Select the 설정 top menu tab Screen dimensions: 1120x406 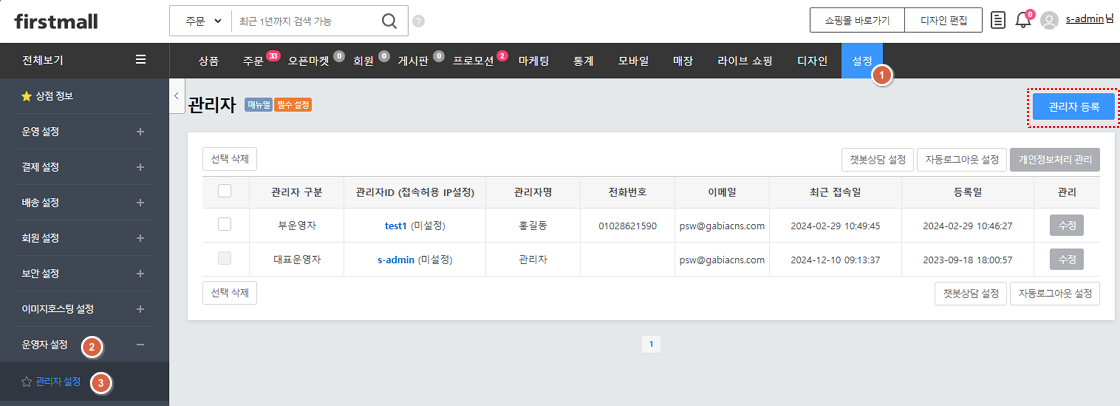point(862,61)
